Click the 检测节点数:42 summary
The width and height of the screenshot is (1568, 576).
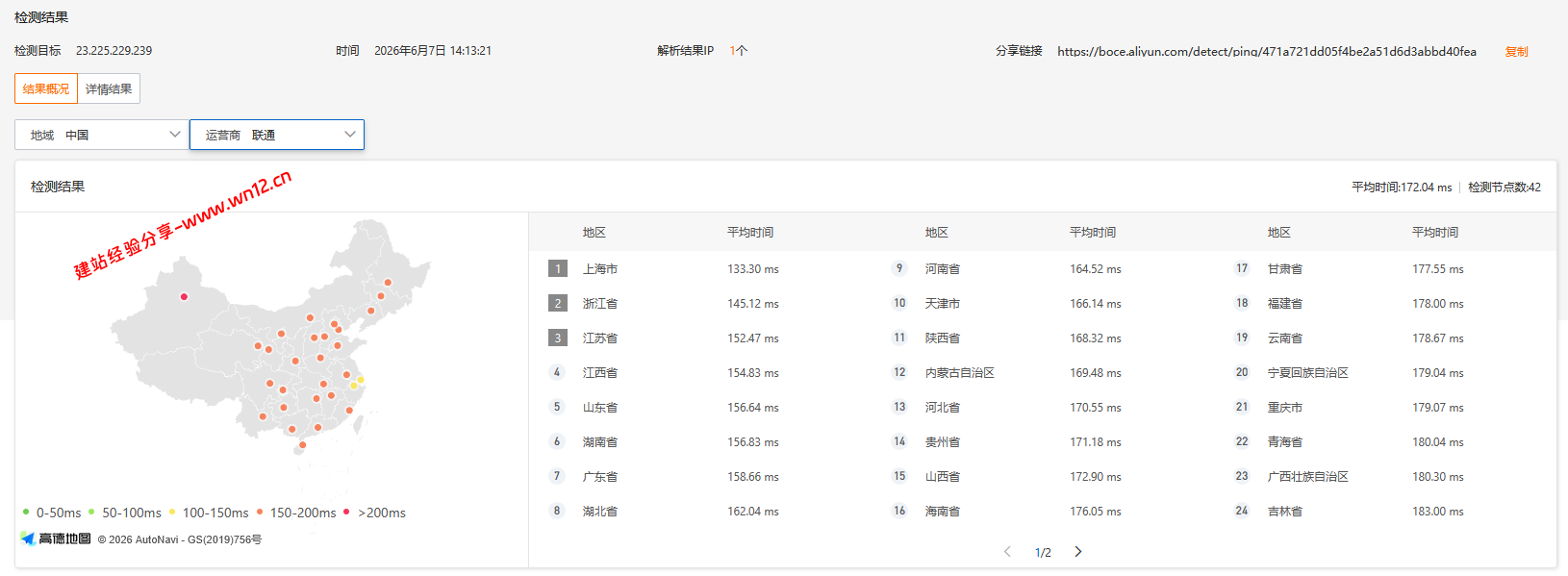point(1505,188)
